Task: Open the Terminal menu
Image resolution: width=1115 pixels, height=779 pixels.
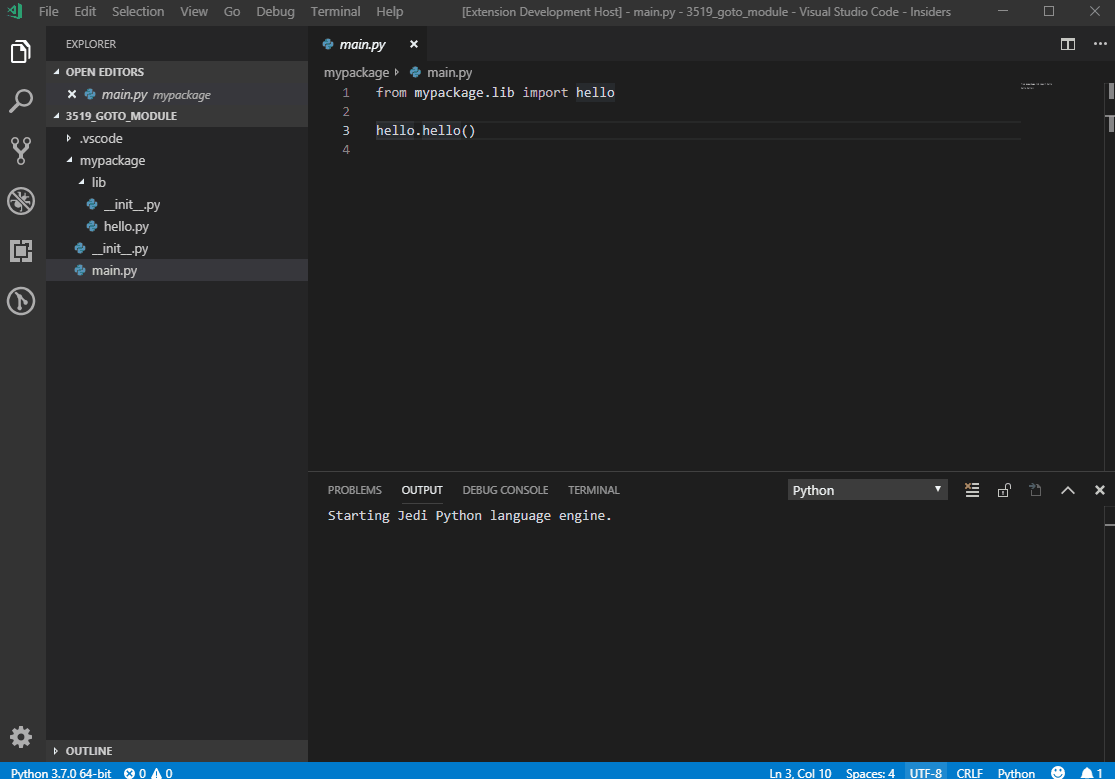Action: (336, 11)
